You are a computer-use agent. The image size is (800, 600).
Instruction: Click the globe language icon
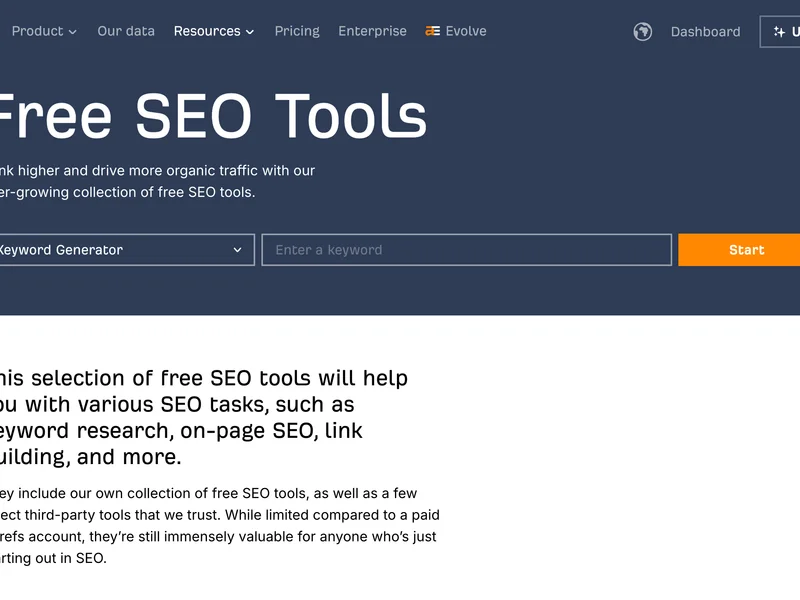642,32
